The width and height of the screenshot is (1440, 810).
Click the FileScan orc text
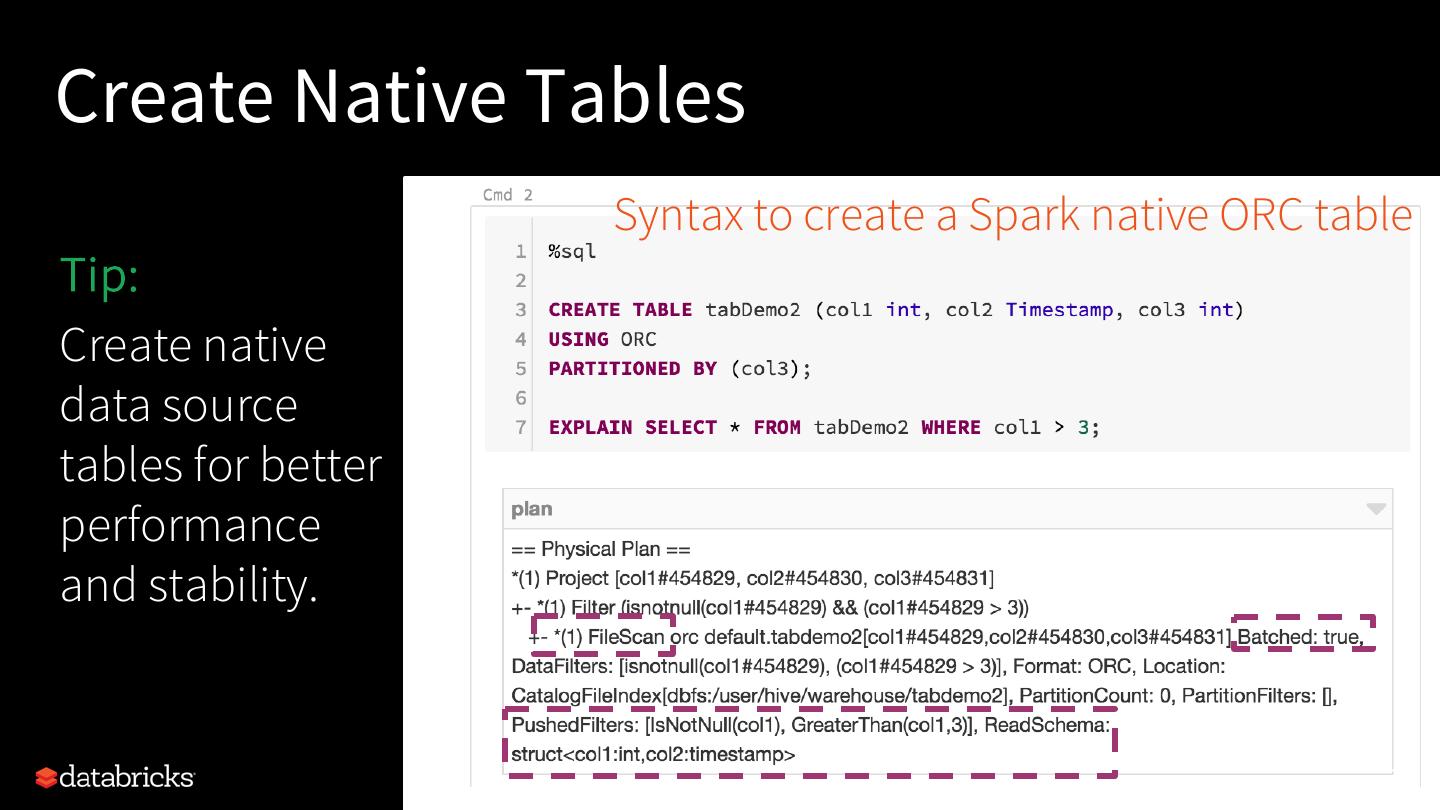(x=642, y=637)
